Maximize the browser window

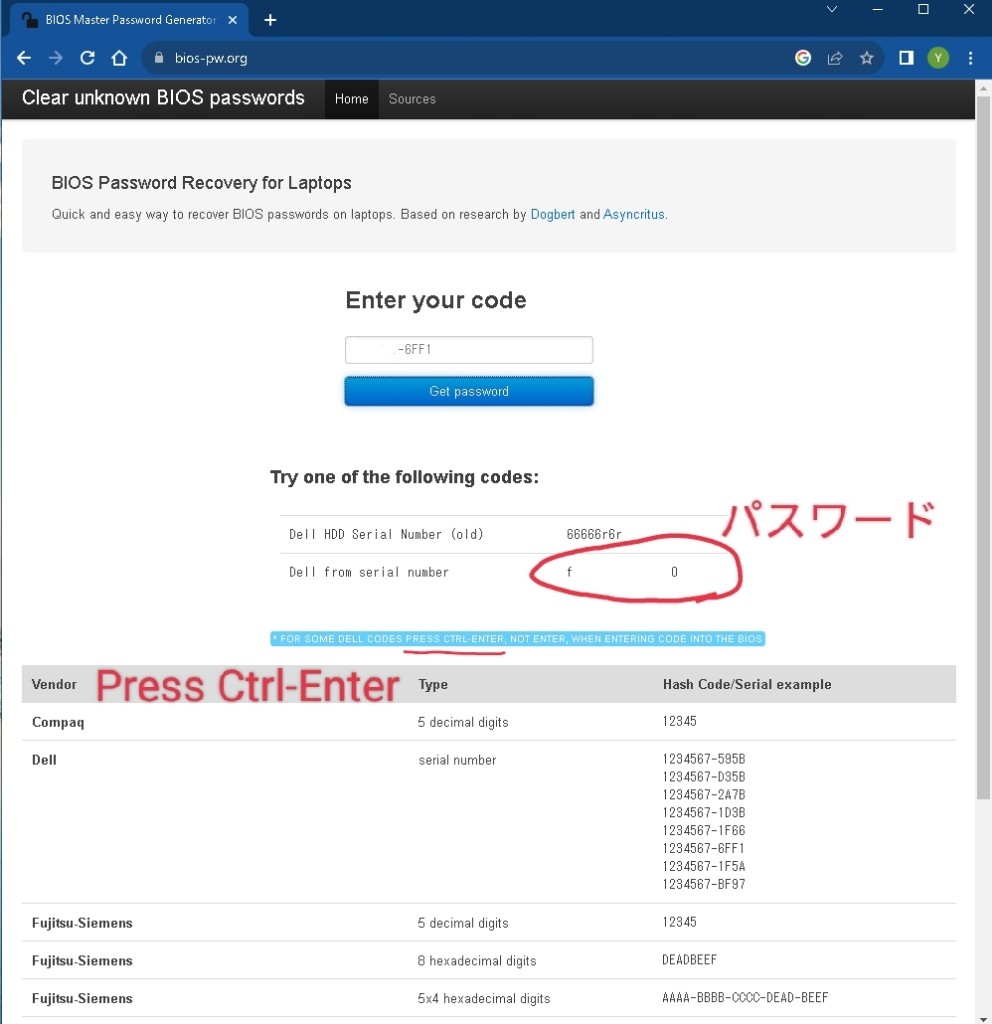(x=923, y=9)
